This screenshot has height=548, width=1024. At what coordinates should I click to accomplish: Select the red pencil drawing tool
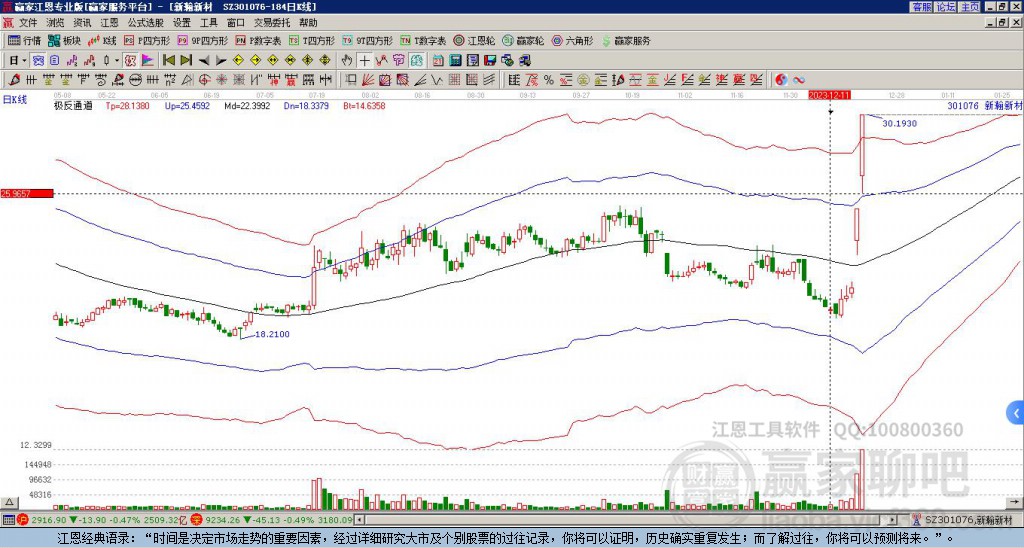click(14, 80)
